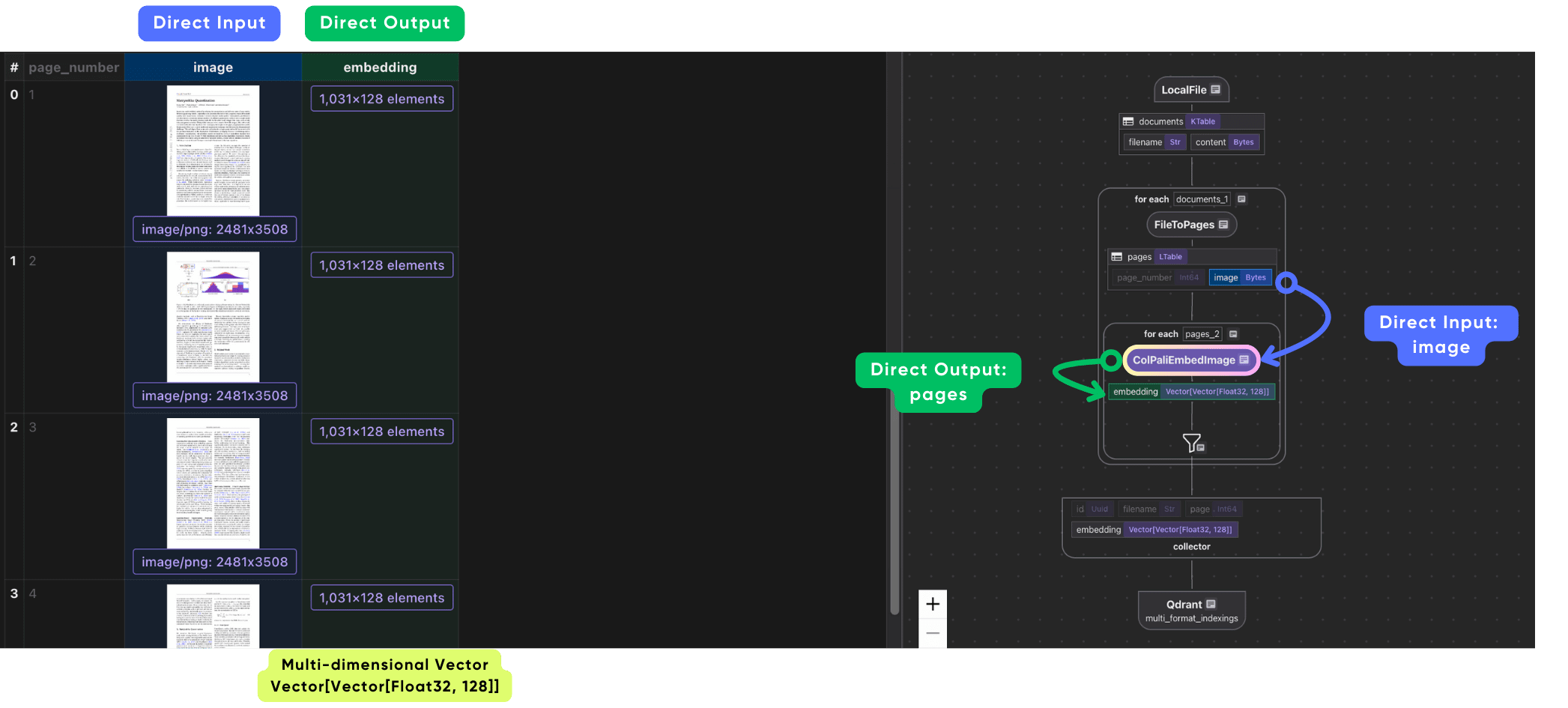Select the image column header
Viewport: 1568px width, 708px height.
[x=213, y=67]
